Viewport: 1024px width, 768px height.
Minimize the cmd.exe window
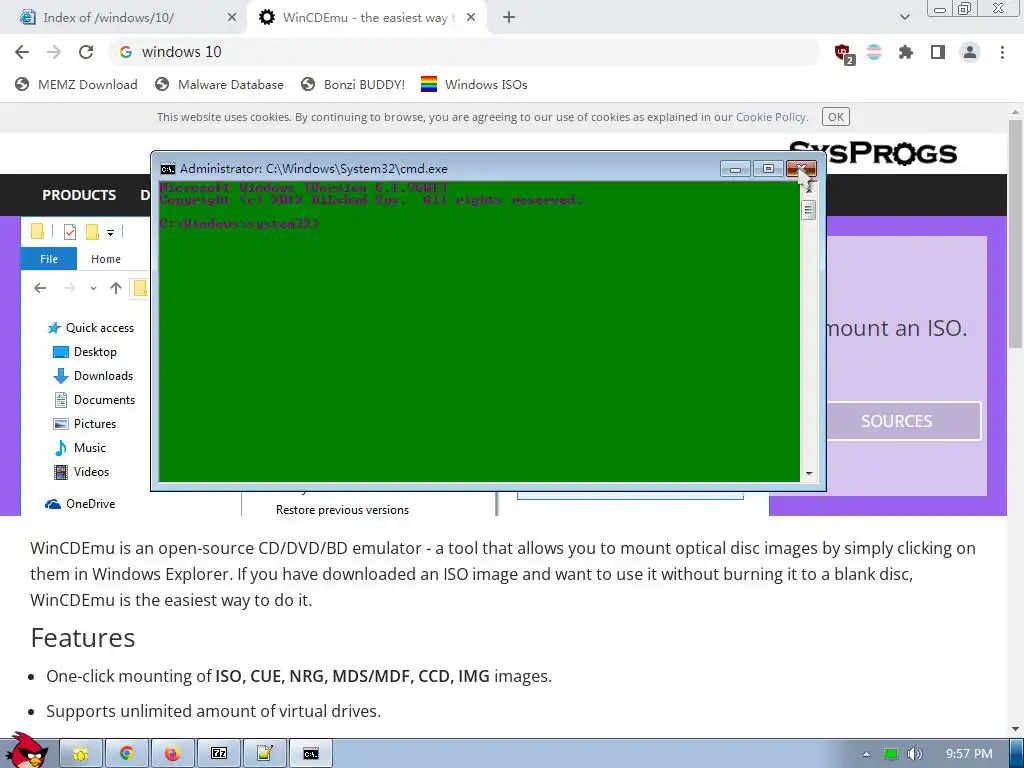[735, 169]
